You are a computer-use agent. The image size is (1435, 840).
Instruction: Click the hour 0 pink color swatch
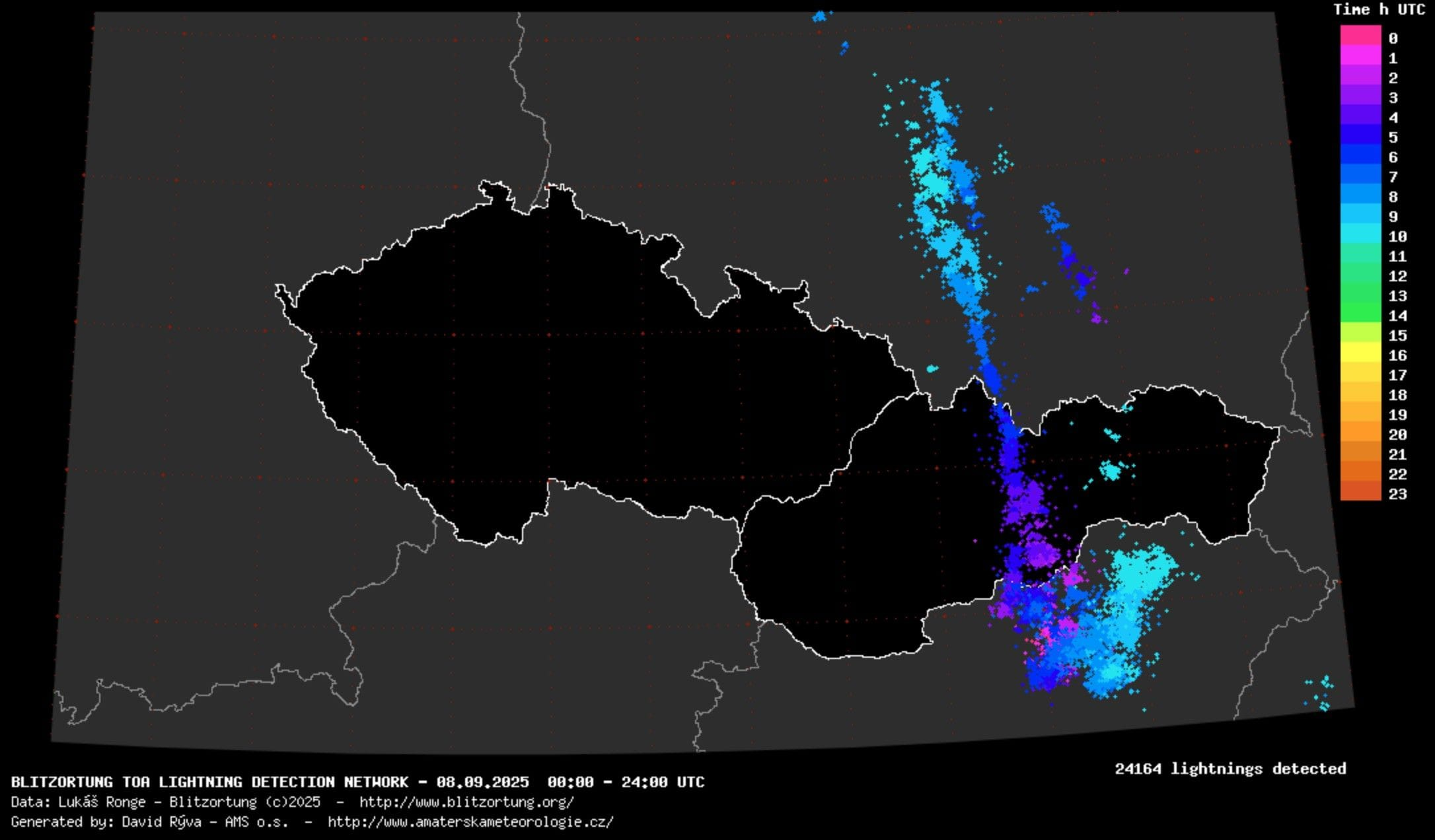click(1360, 36)
